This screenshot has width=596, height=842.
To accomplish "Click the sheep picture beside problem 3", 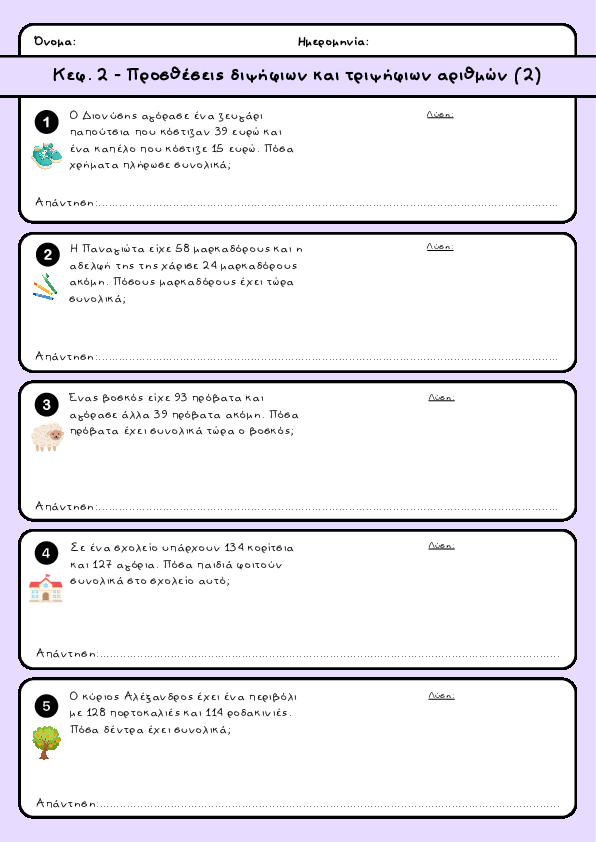I will coord(47,437).
